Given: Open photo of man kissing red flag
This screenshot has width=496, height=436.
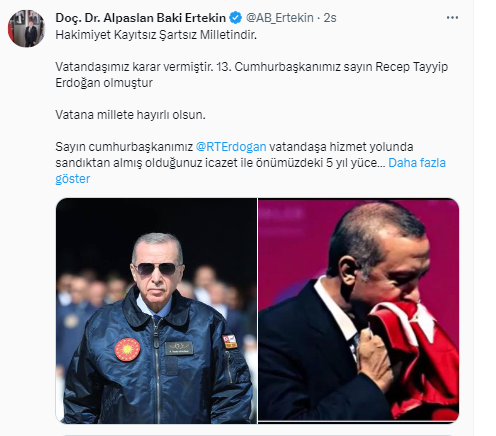Looking at the screenshot, I should point(359,310).
